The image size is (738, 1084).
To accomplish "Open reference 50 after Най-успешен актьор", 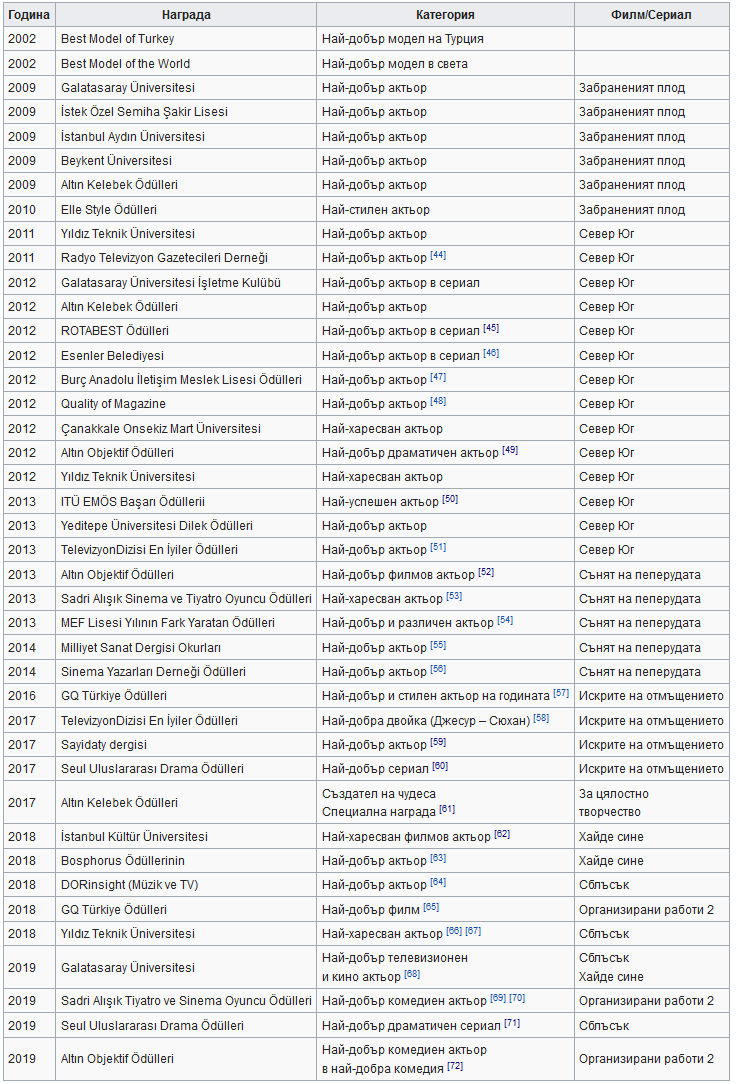I will (x=450, y=499).
